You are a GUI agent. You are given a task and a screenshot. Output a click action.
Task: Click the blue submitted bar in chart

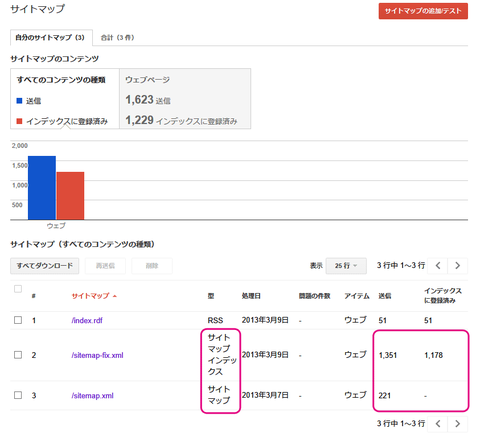click(42, 188)
